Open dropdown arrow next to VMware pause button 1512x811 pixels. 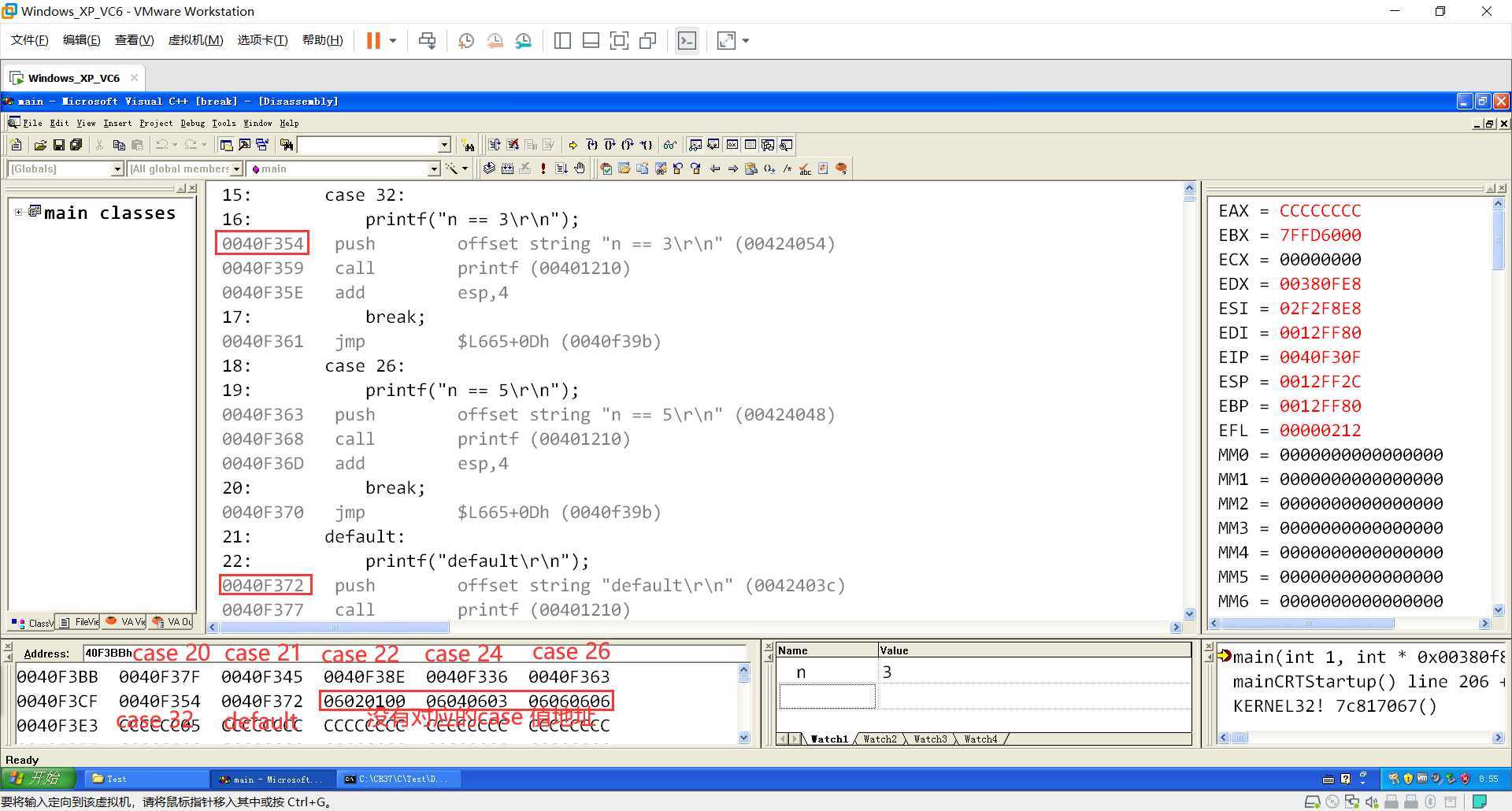[x=392, y=41]
